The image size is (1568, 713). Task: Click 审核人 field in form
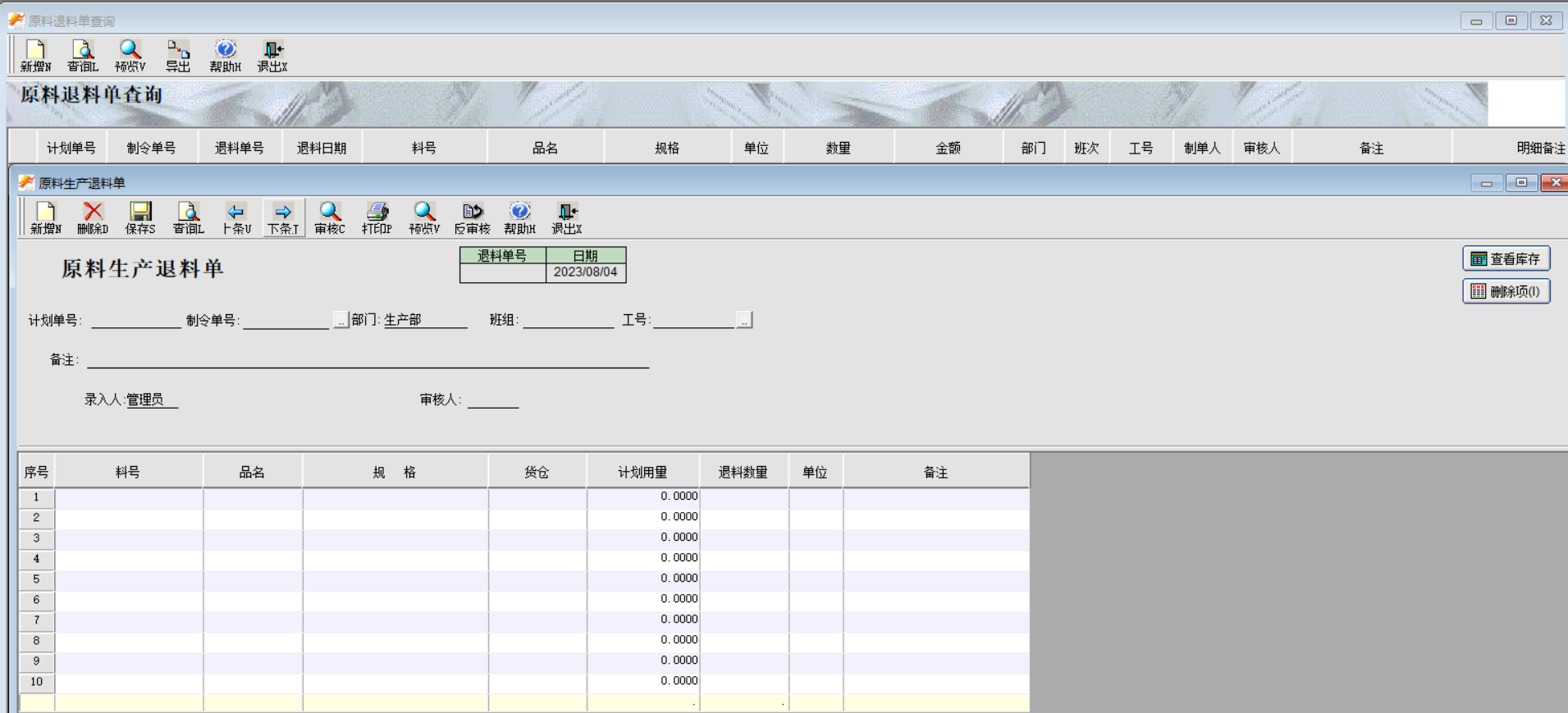click(493, 400)
